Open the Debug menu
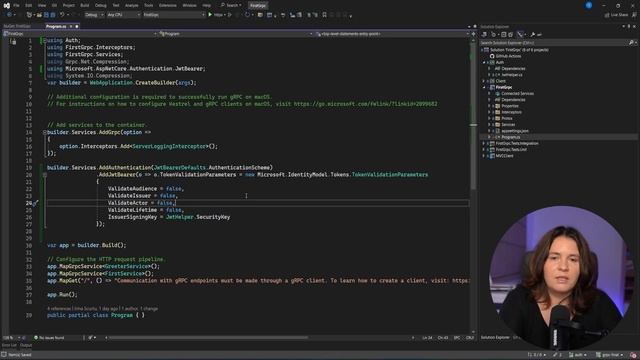 point(100,5)
